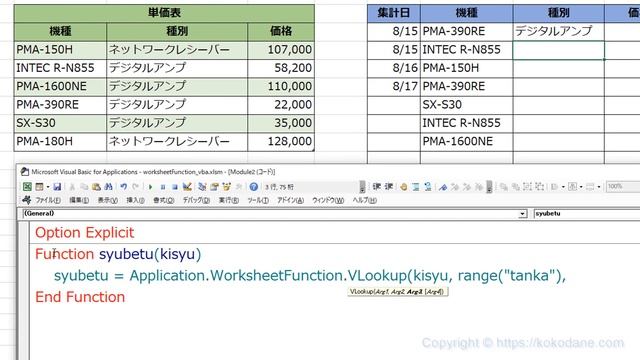Select the デジタルアンプ cell beside 8/15 PMA-390RE

tap(558, 31)
